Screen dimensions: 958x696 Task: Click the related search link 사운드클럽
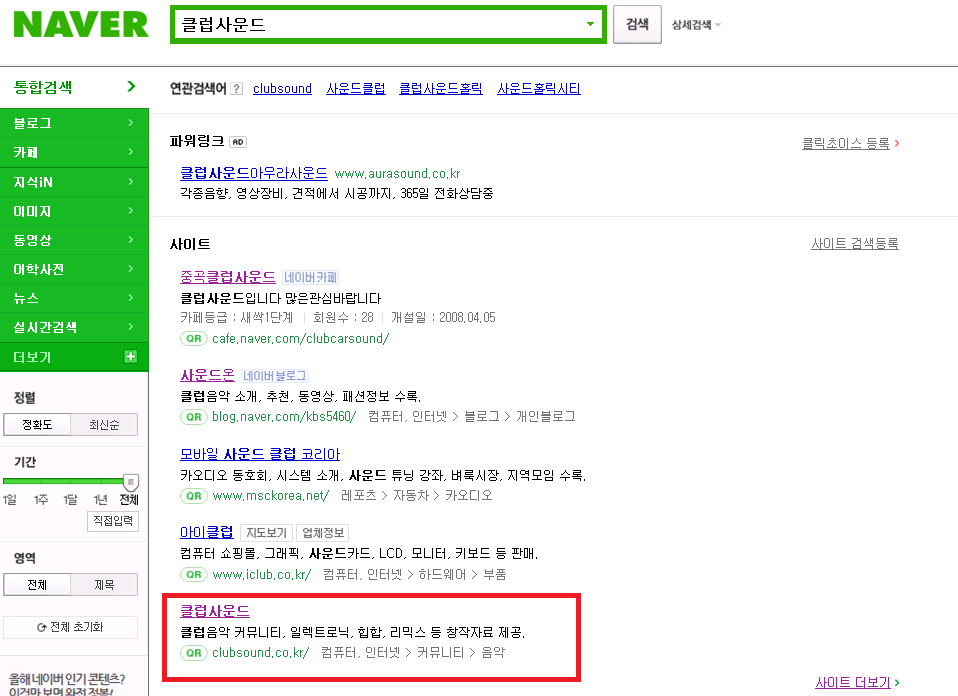356,89
